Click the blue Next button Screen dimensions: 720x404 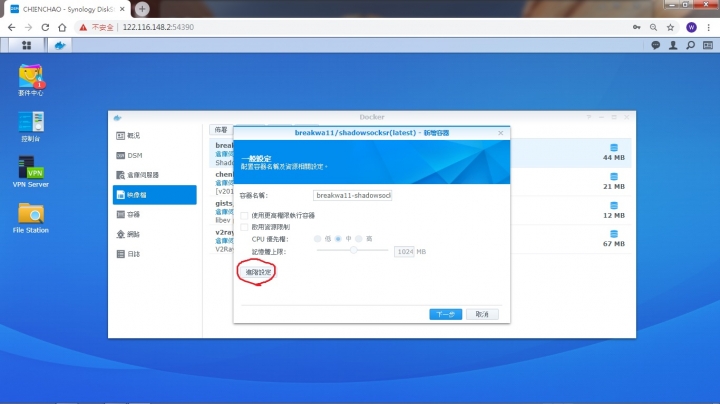pyautogui.click(x=445, y=314)
